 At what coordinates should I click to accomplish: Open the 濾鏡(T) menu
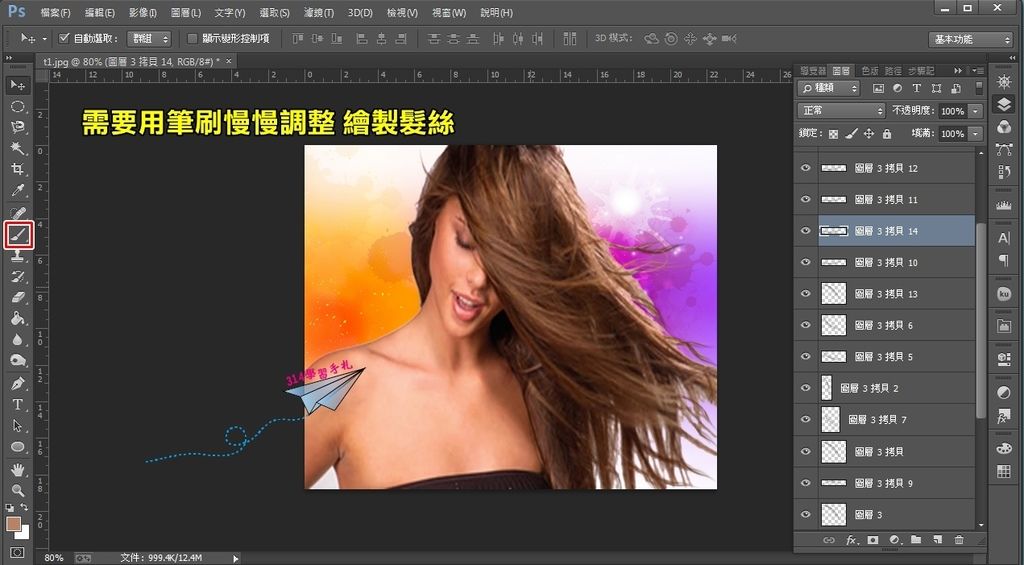tap(319, 13)
